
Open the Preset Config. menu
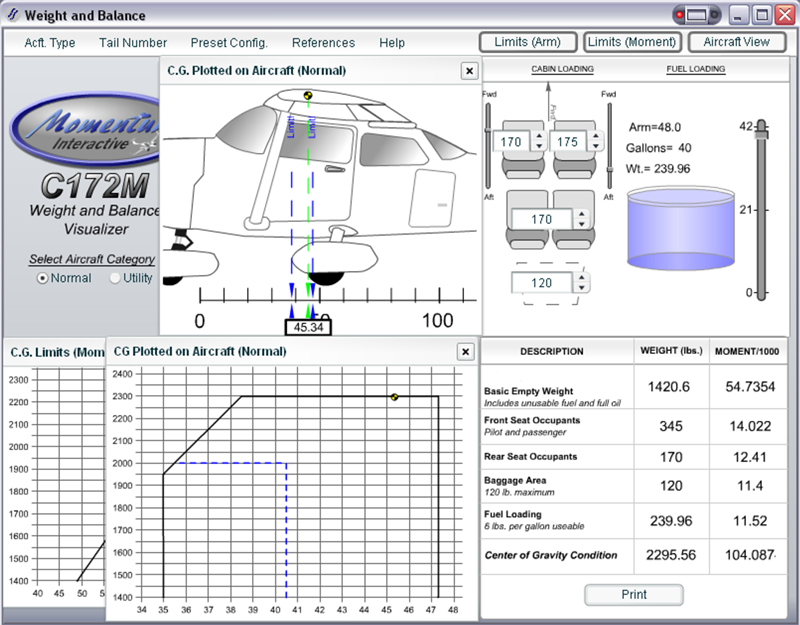coord(229,43)
